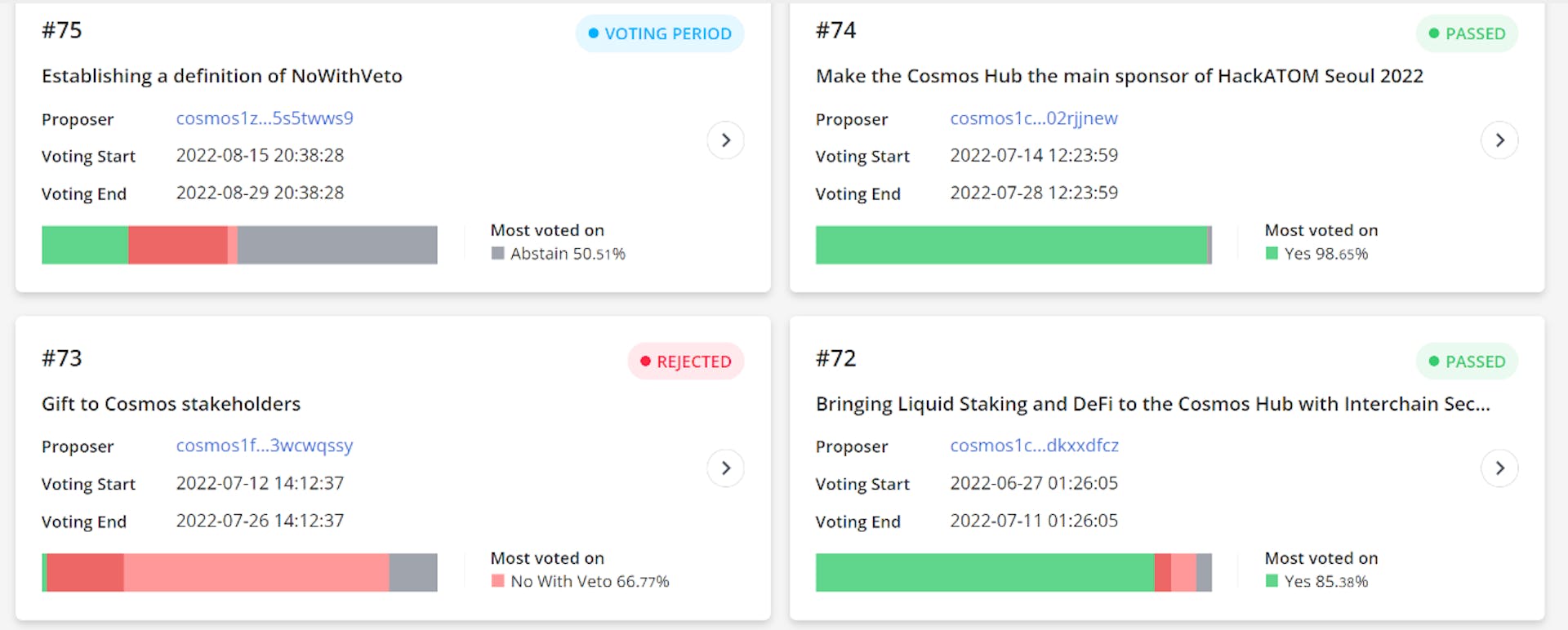
Task: Click proposal #73 light red veto bar segment
Action: tap(256, 572)
